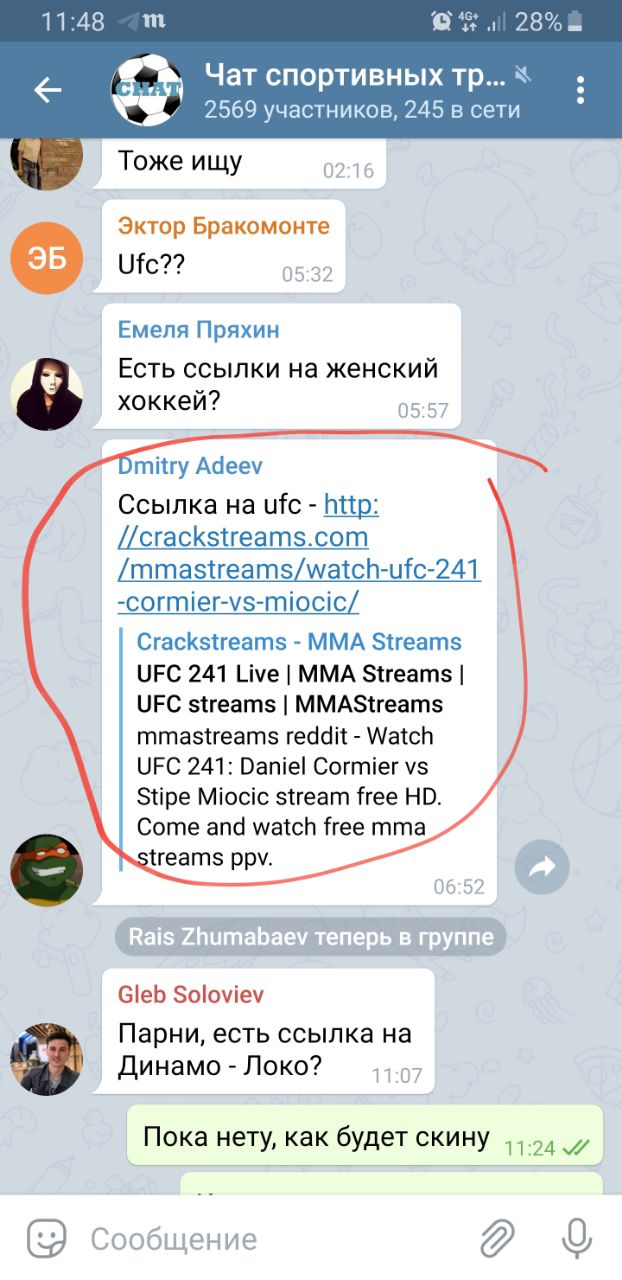Tap the muted speaker icon near the title
Viewport: 622px width, 1280px height.
[522, 75]
